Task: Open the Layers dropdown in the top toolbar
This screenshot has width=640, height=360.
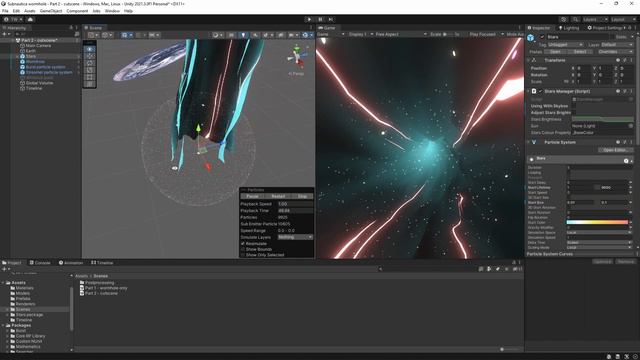Action: tap(595, 19)
